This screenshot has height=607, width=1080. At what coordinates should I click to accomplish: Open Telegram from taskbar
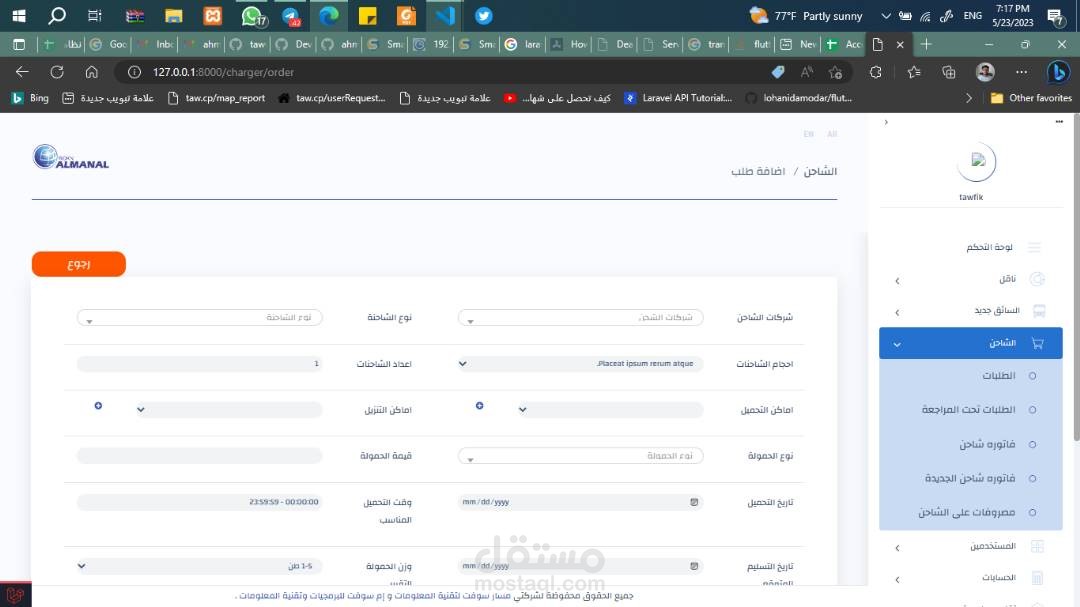pyautogui.click(x=291, y=15)
